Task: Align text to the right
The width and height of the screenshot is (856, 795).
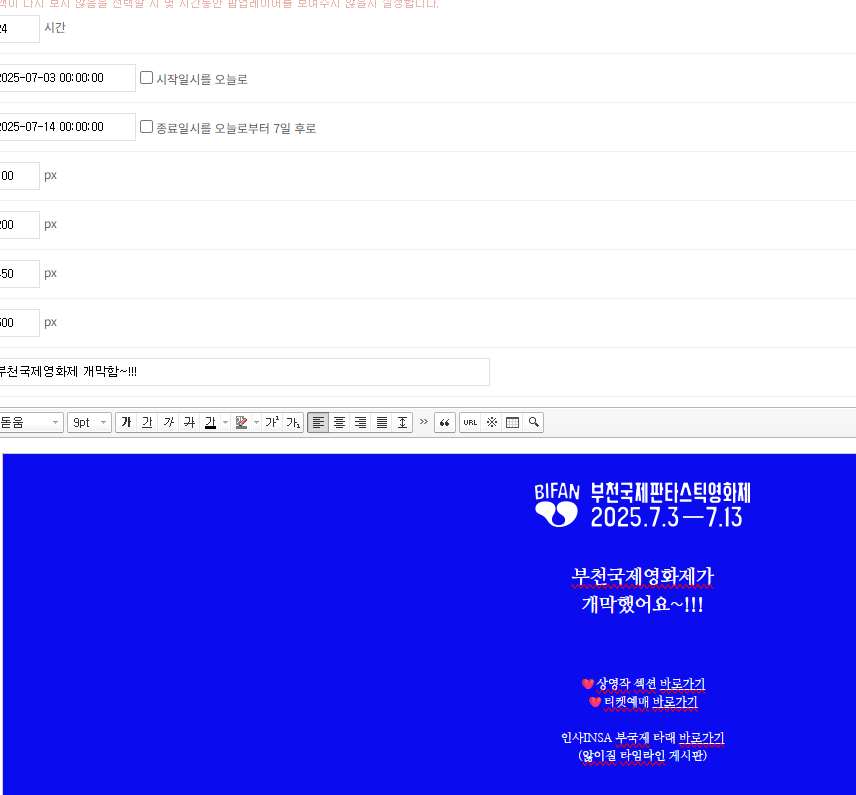Action: (360, 423)
